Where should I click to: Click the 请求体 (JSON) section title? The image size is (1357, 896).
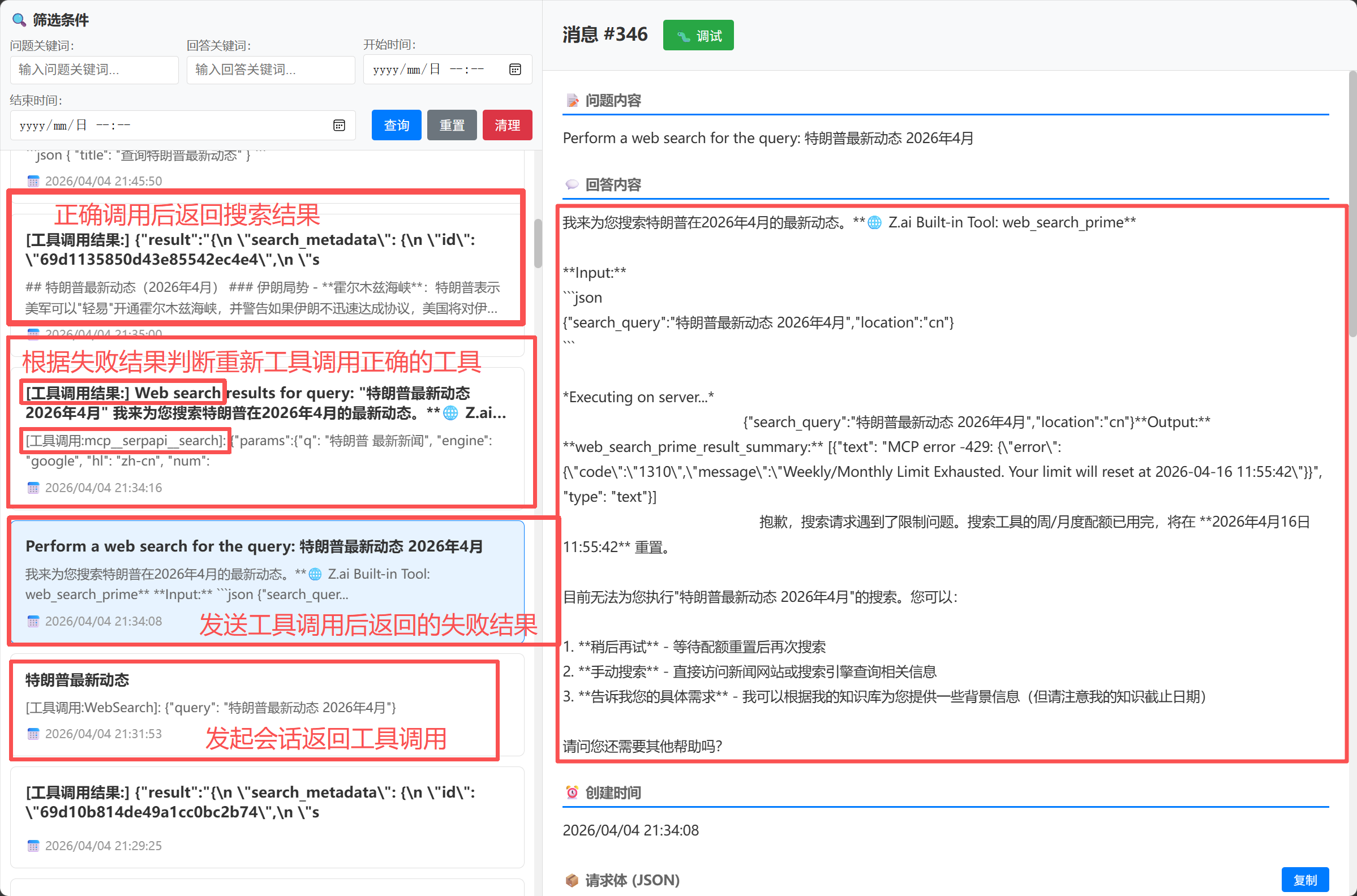coord(632,880)
